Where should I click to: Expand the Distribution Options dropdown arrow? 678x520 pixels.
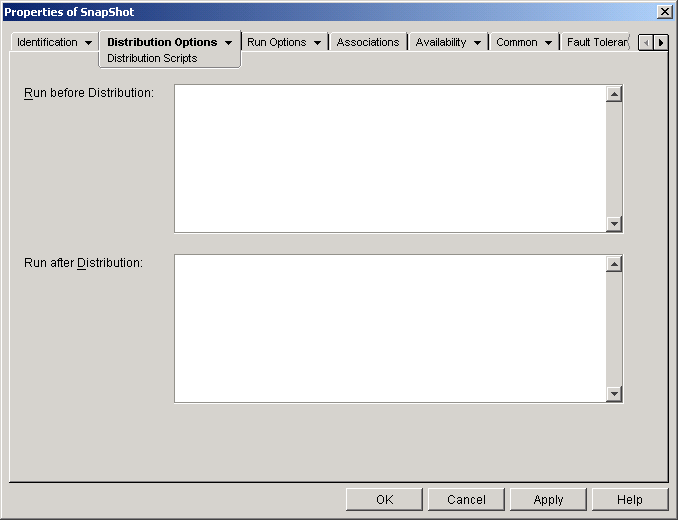(228, 43)
